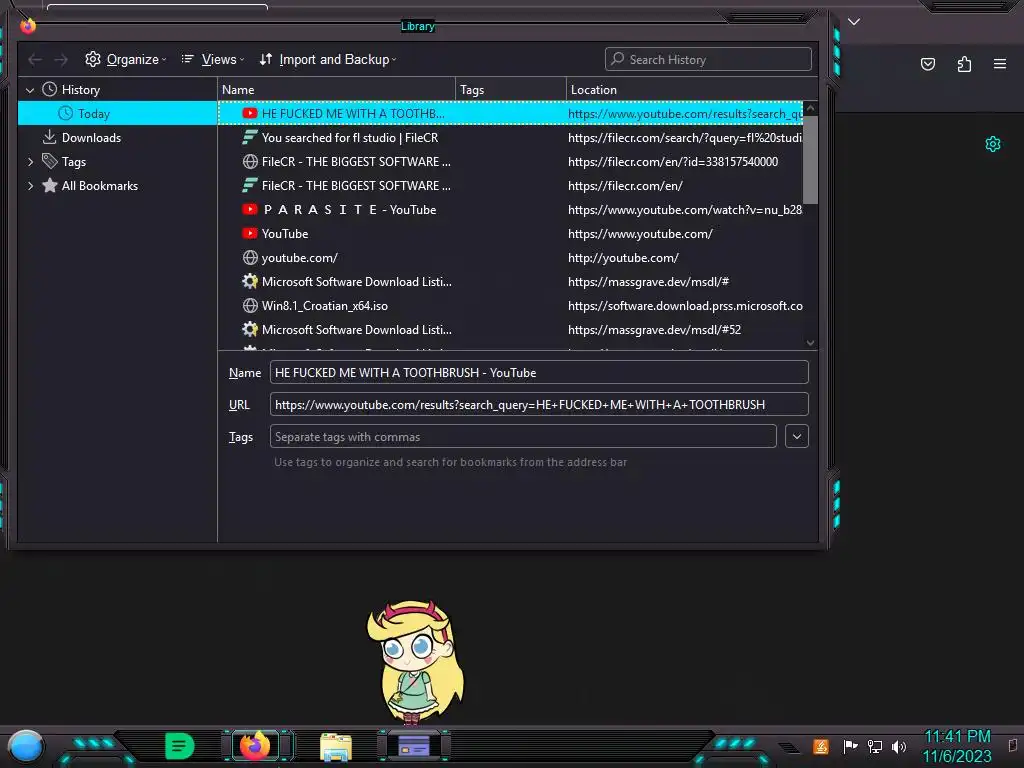This screenshot has width=1024, height=768.
Task: Open the Organize menu
Action: coord(125,59)
